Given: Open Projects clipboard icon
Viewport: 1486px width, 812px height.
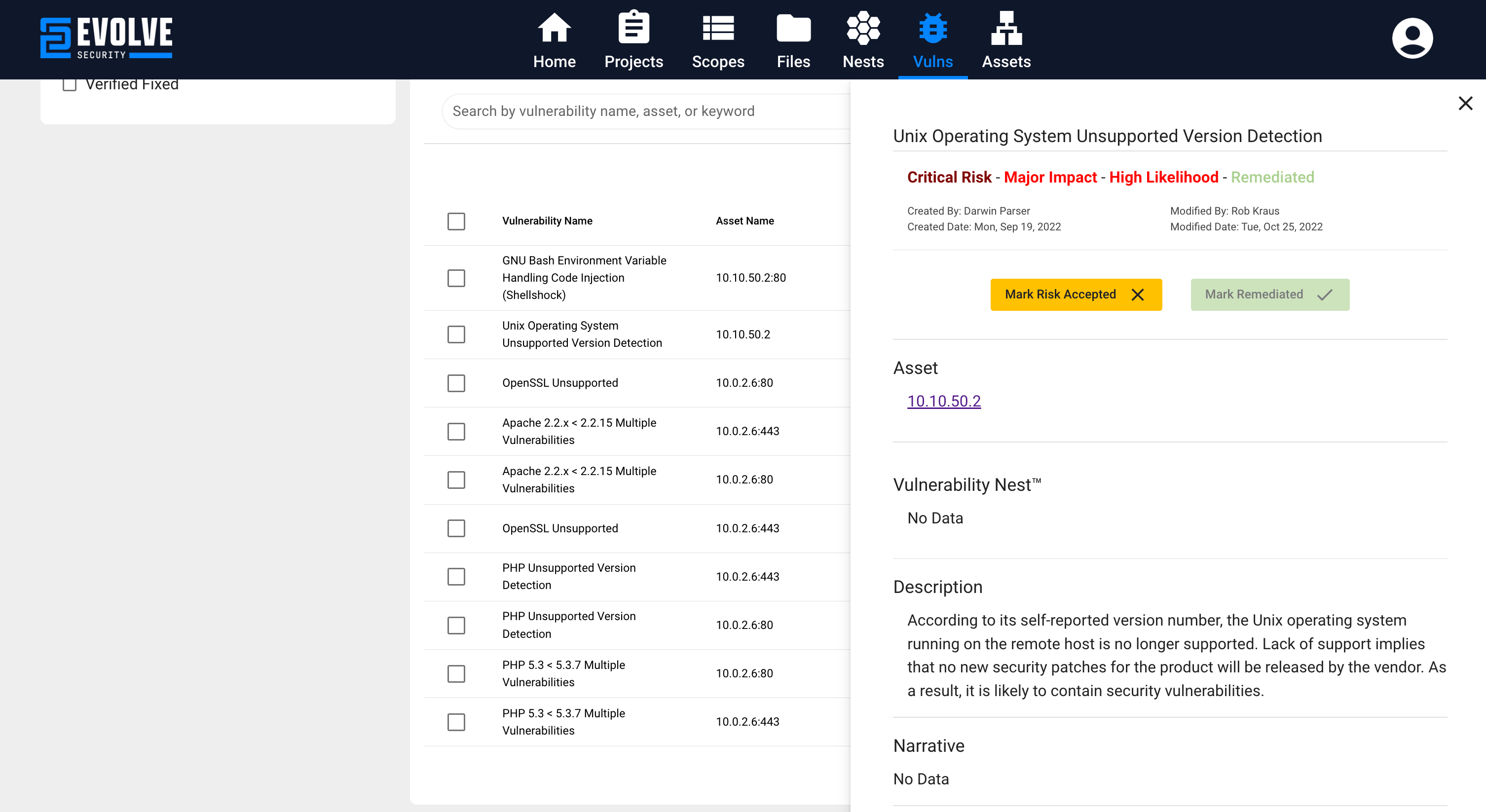Looking at the screenshot, I should coord(633,28).
